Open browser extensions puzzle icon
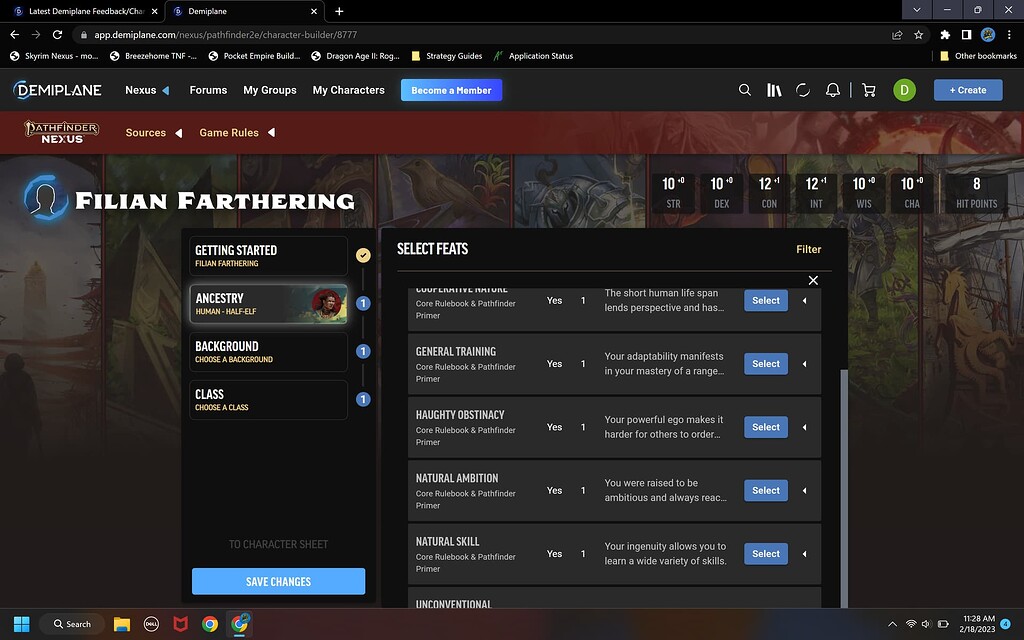Screen dimensions: 1024x640 [945, 35]
